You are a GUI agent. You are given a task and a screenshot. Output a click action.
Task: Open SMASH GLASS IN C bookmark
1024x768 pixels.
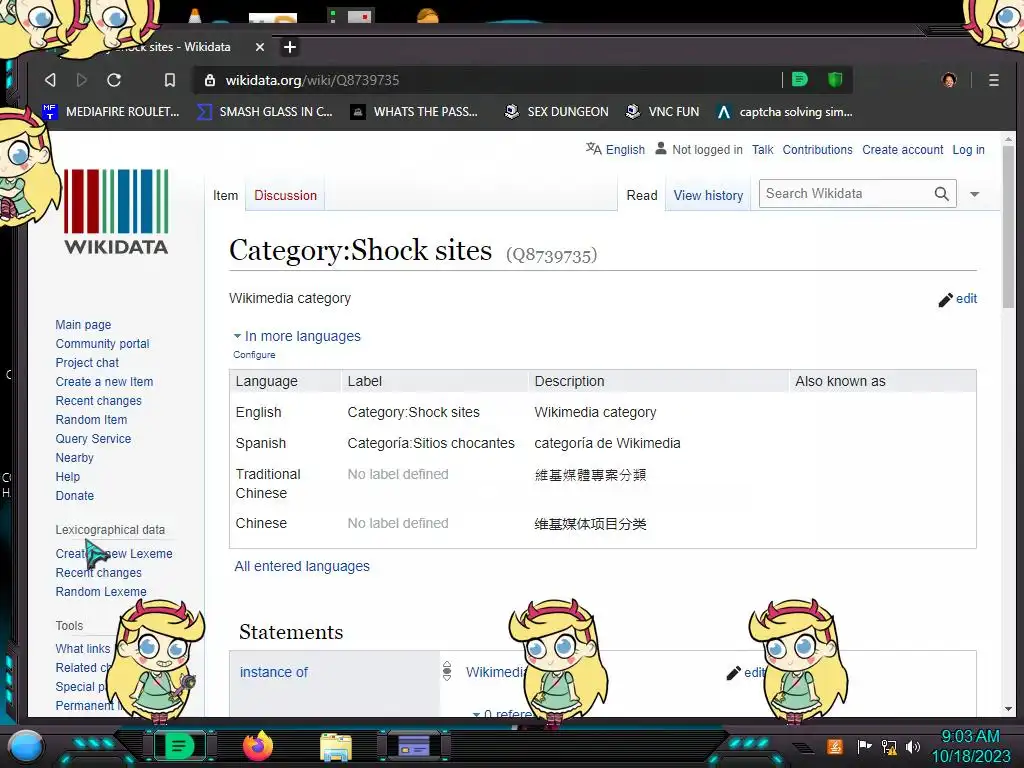click(x=264, y=112)
